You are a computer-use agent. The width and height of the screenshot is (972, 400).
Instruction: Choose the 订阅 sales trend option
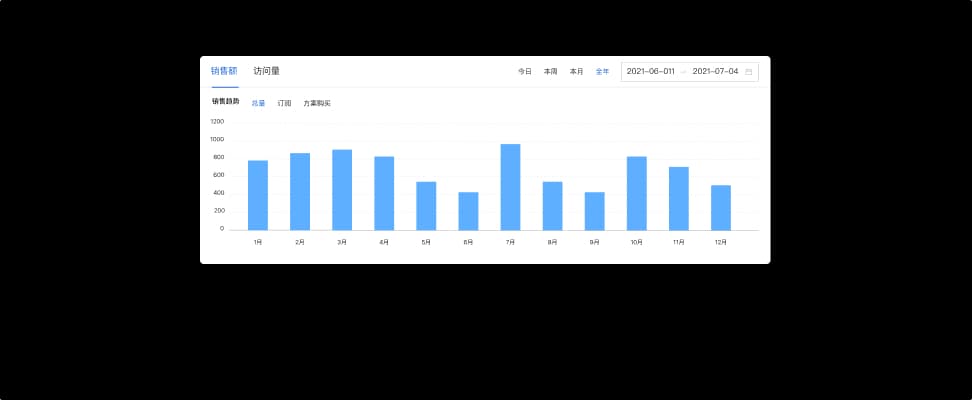284,103
